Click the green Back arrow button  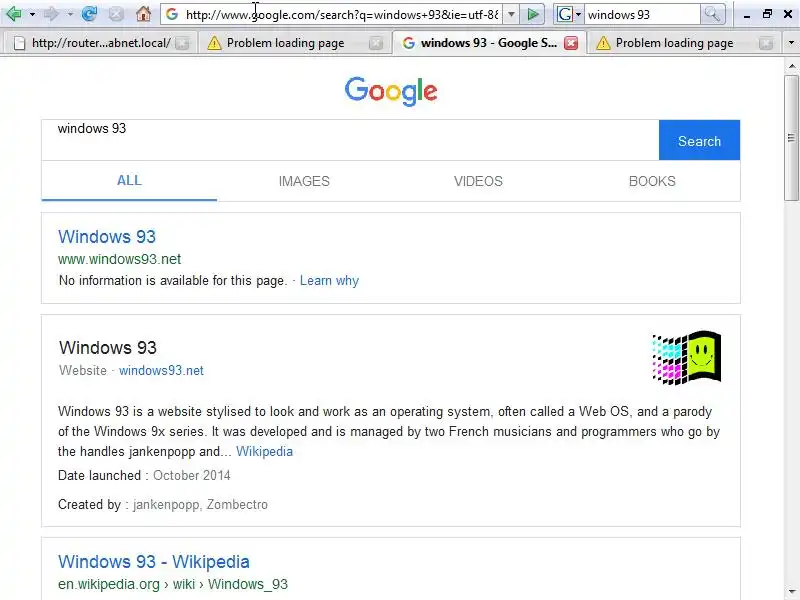(13, 14)
